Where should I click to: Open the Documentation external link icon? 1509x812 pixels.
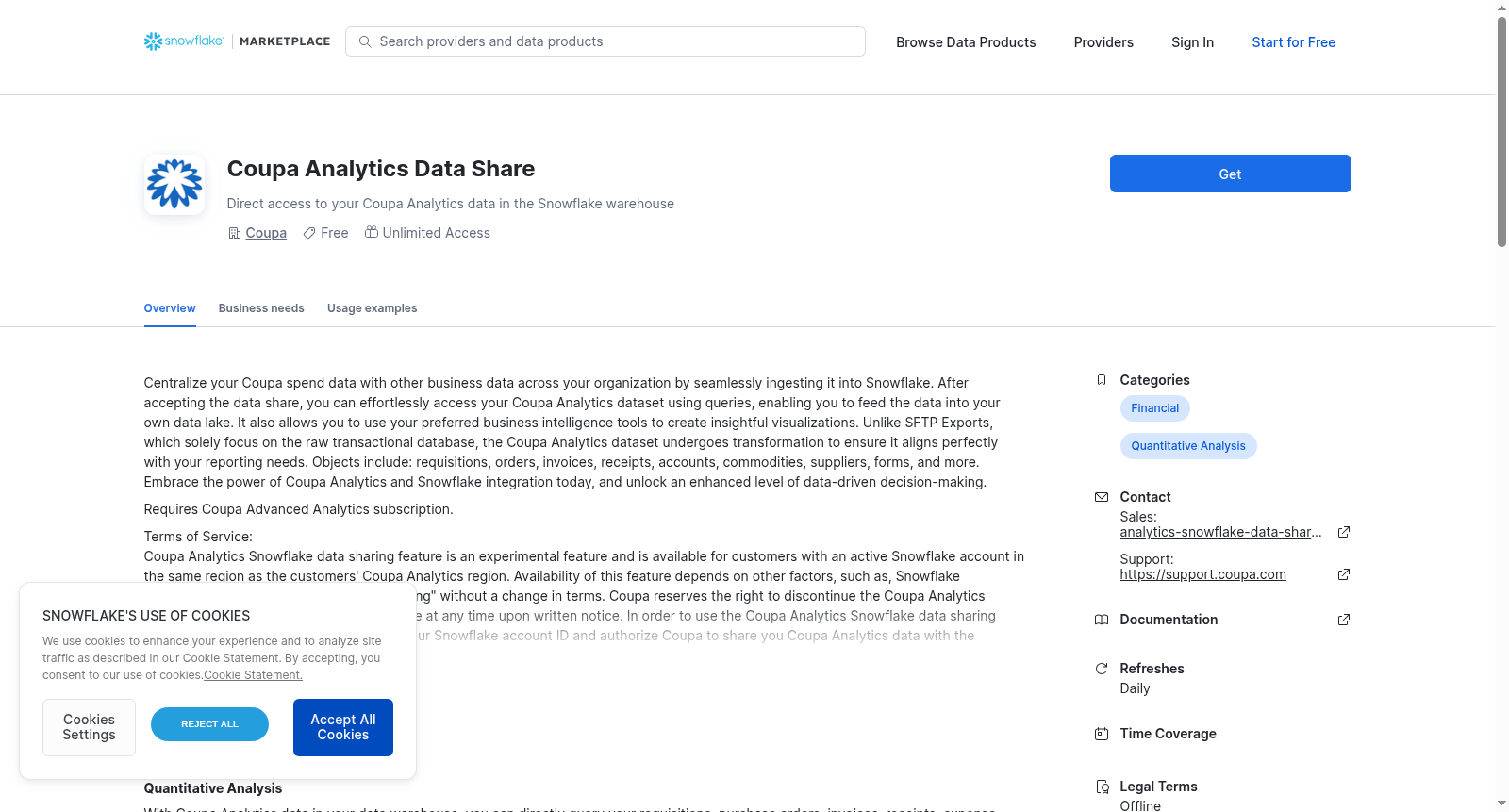(1344, 620)
